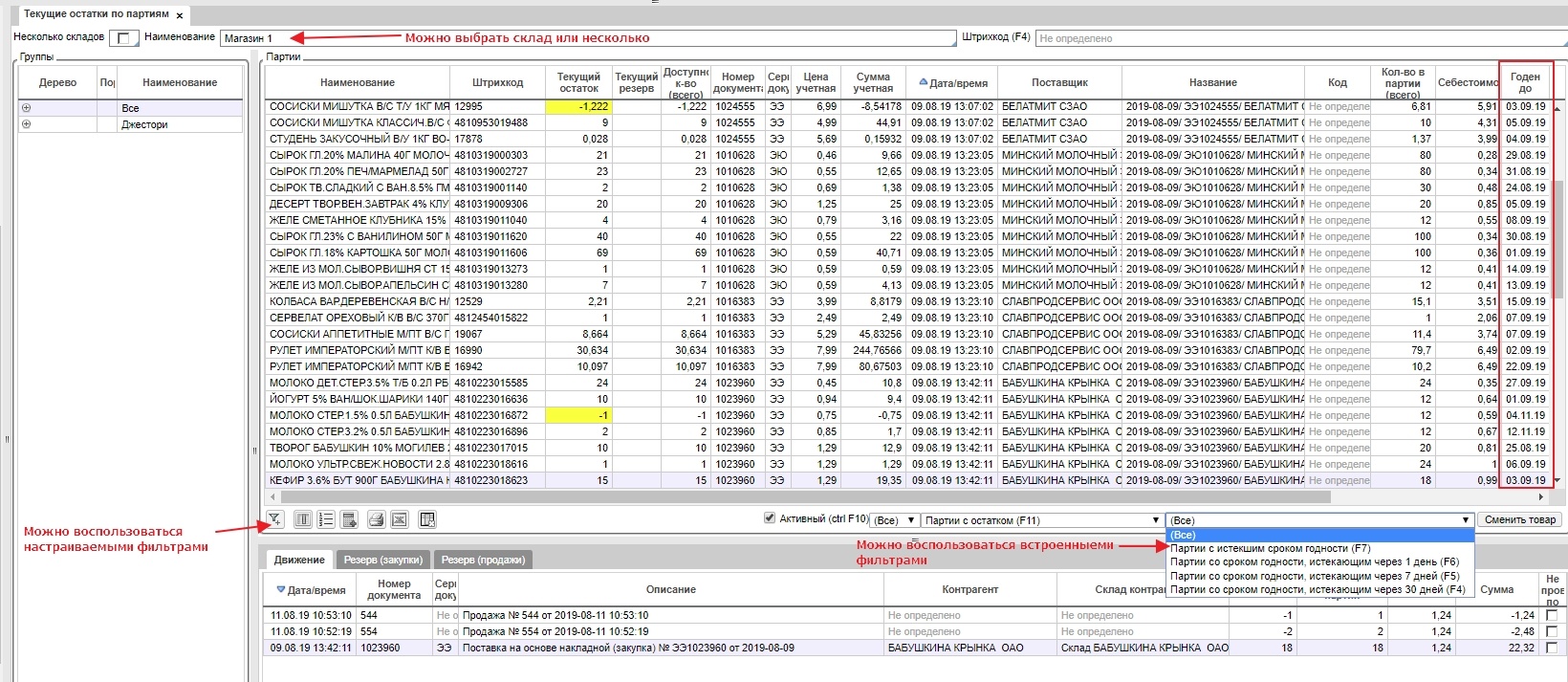Click the calculator sum icon
The image size is (1568, 682).
[349, 519]
